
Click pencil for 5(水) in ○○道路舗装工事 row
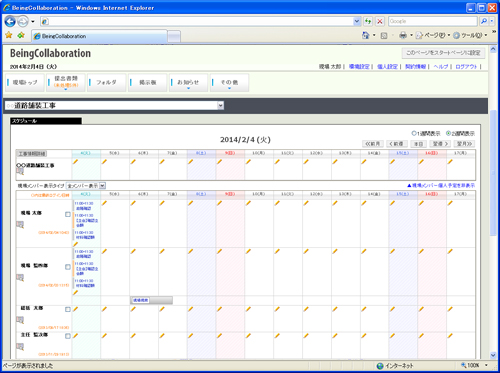pyautogui.click(x=104, y=162)
